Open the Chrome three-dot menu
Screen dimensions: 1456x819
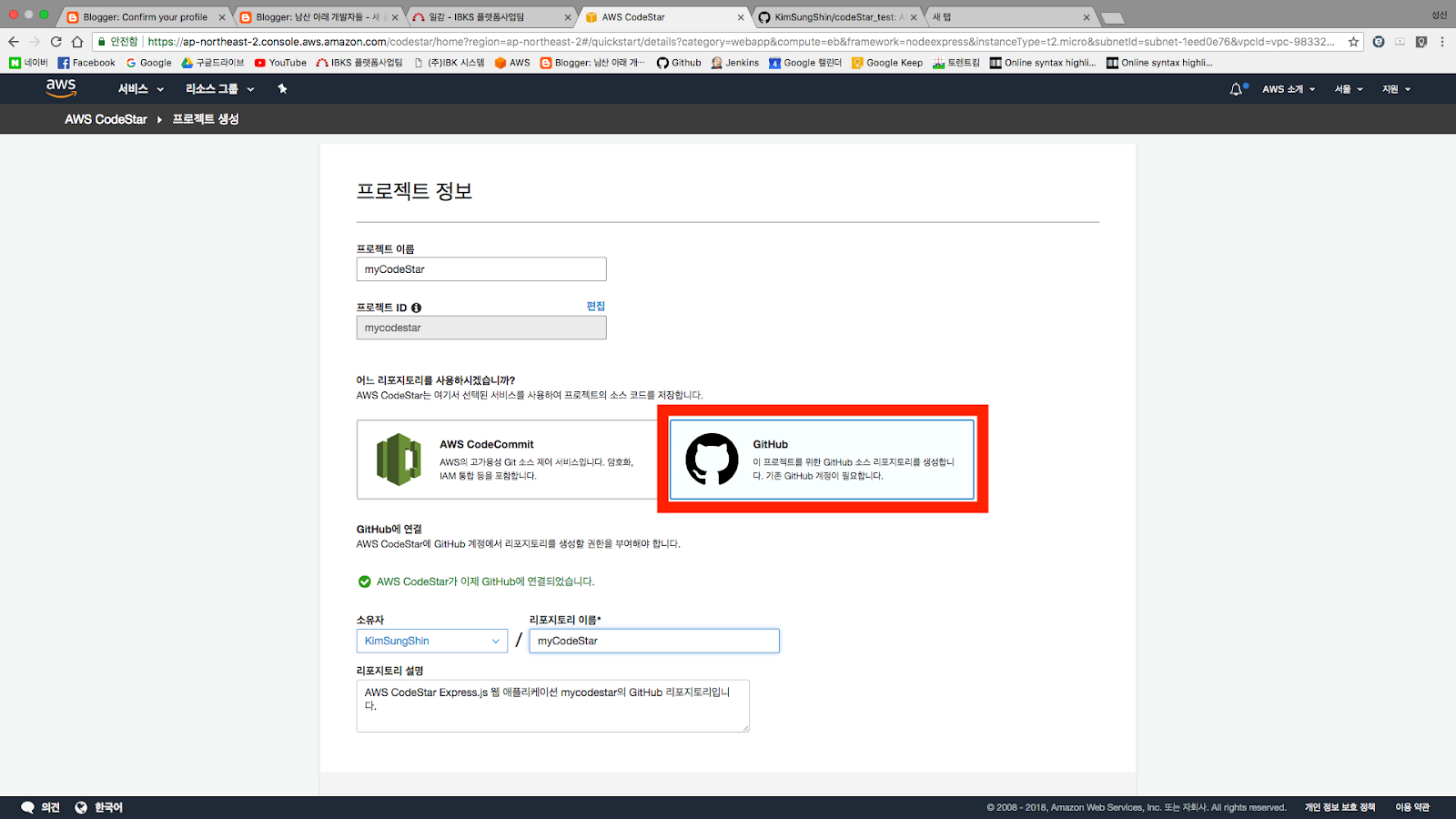coord(1442,42)
